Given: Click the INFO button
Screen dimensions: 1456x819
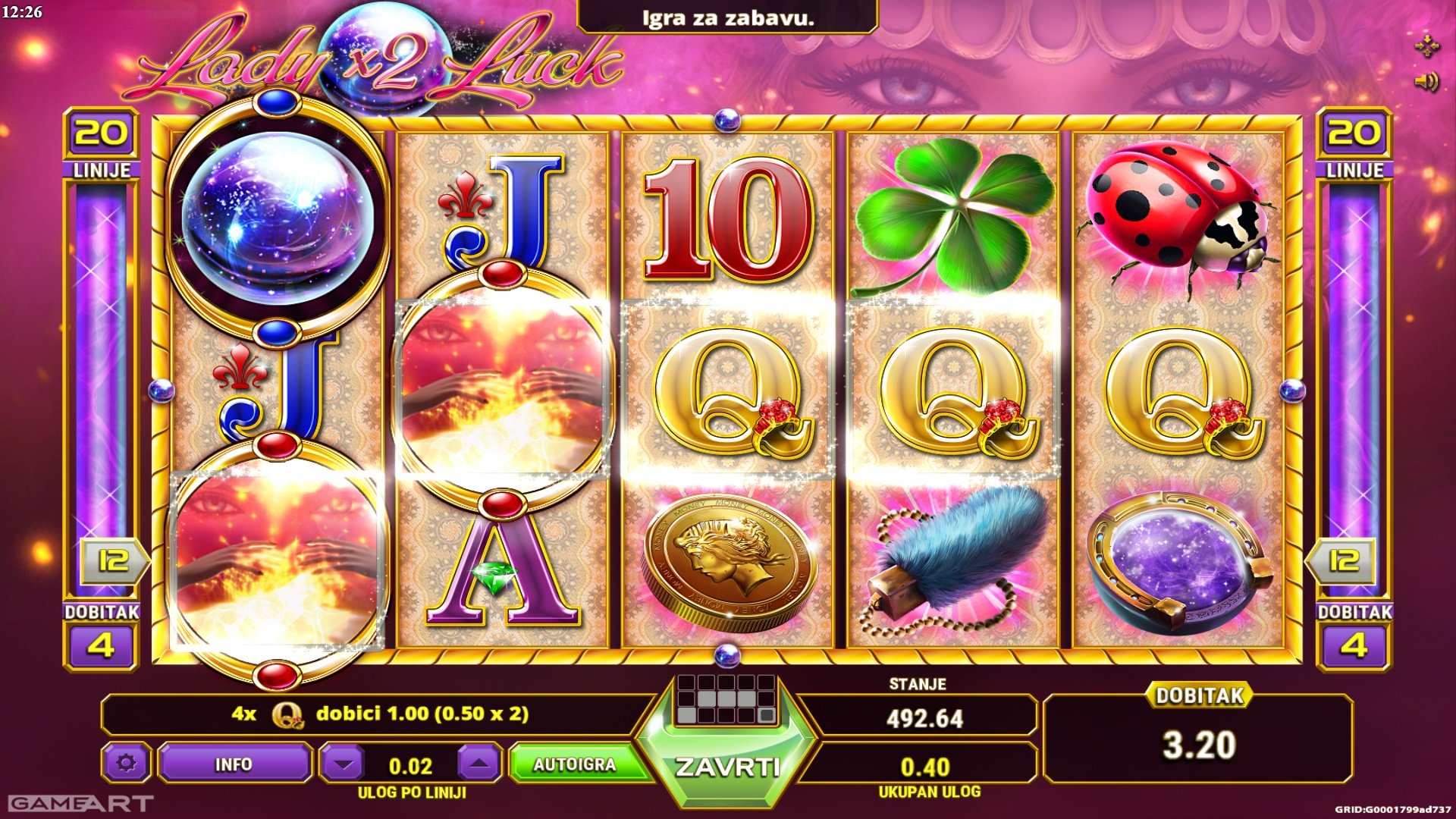Looking at the screenshot, I should click(x=234, y=763).
